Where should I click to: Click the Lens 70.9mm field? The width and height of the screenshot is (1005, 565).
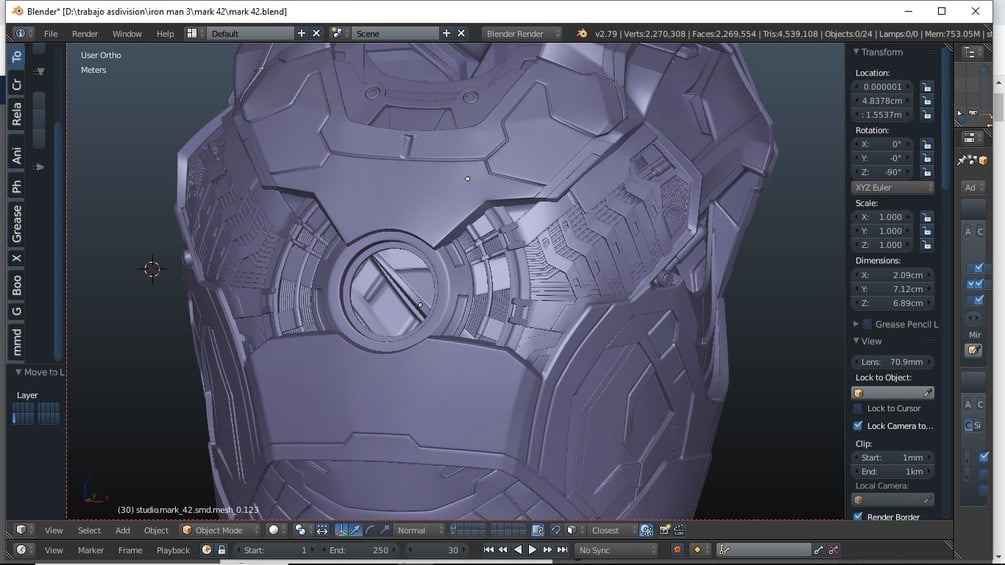click(892, 361)
